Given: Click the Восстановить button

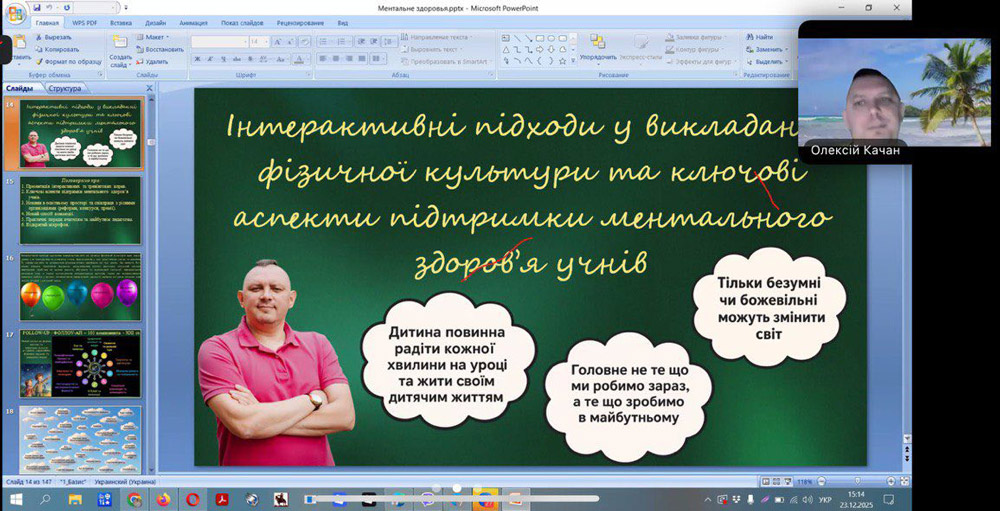Looking at the screenshot, I should (160, 49).
